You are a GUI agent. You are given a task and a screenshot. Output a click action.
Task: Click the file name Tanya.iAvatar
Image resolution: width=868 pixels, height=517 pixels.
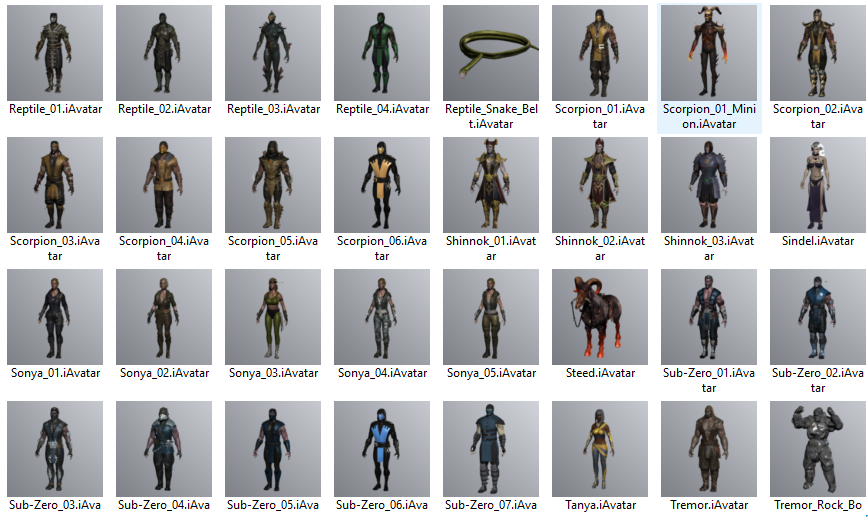click(601, 505)
